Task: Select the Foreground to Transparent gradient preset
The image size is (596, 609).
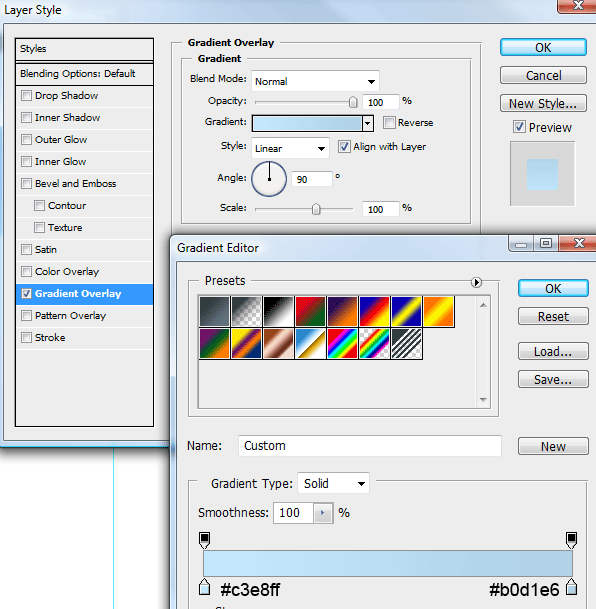Action: tap(247, 311)
